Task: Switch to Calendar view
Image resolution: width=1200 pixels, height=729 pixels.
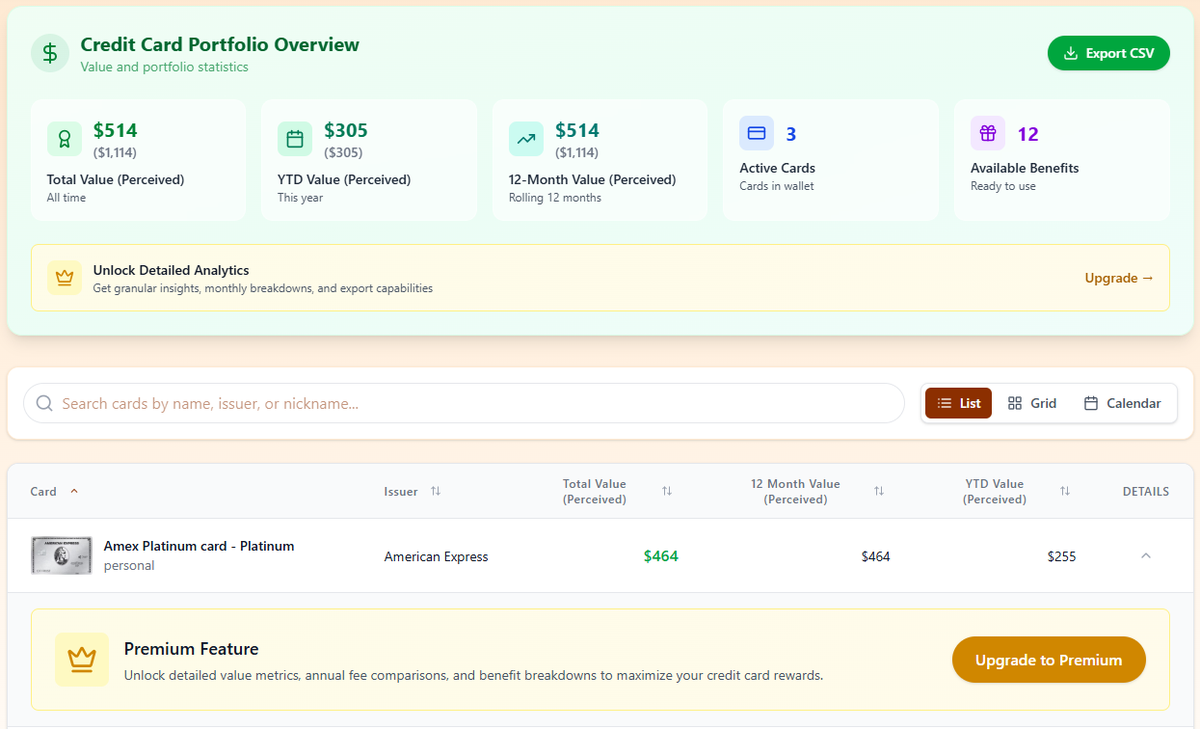Action: pyautogui.click(x=1123, y=402)
